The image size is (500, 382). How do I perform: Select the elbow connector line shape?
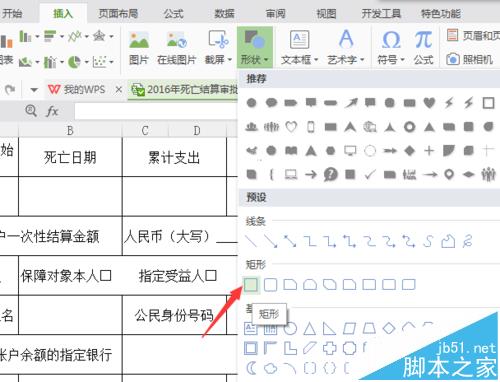(x=310, y=241)
